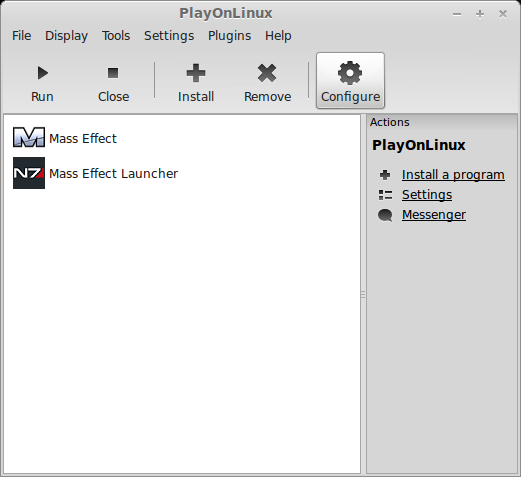Select the Mass Effect Launcher entry text

pyautogui.click(x=114, y=174)
